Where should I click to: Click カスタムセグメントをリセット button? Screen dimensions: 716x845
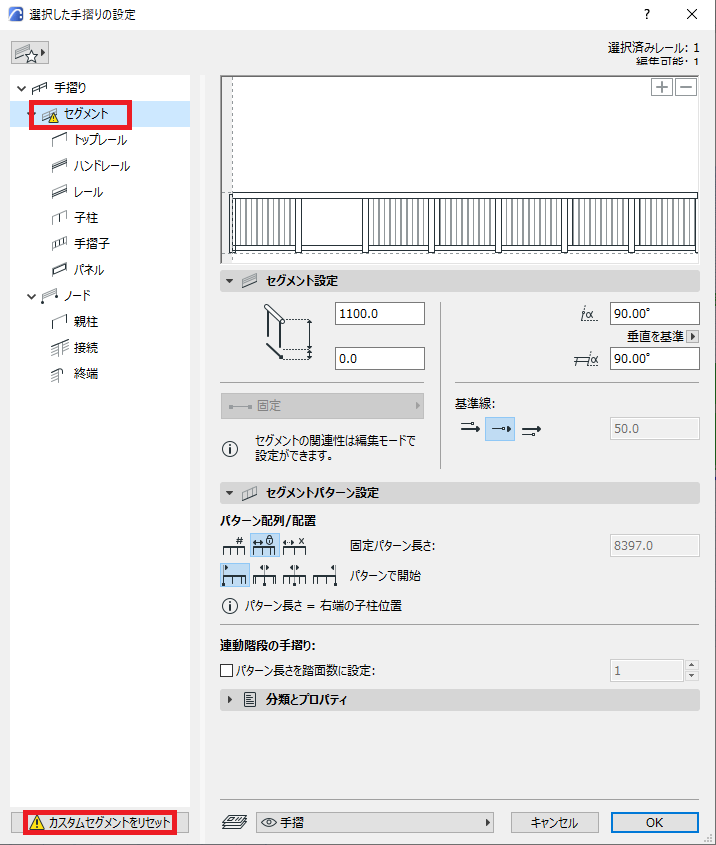[100, 822]
